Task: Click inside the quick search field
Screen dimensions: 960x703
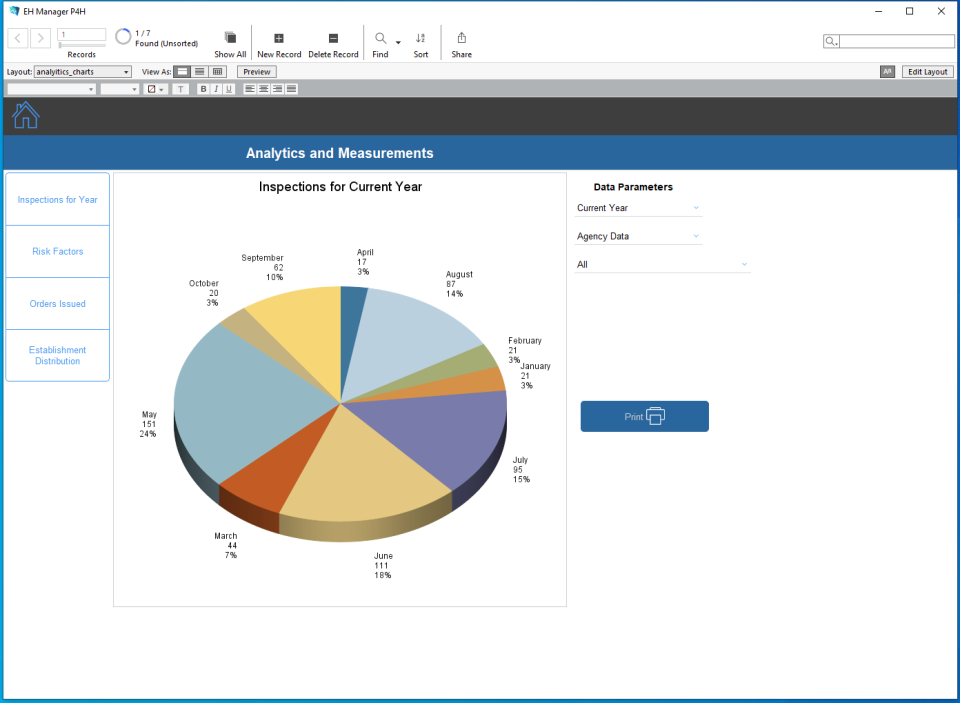Action: click(895, 41)
